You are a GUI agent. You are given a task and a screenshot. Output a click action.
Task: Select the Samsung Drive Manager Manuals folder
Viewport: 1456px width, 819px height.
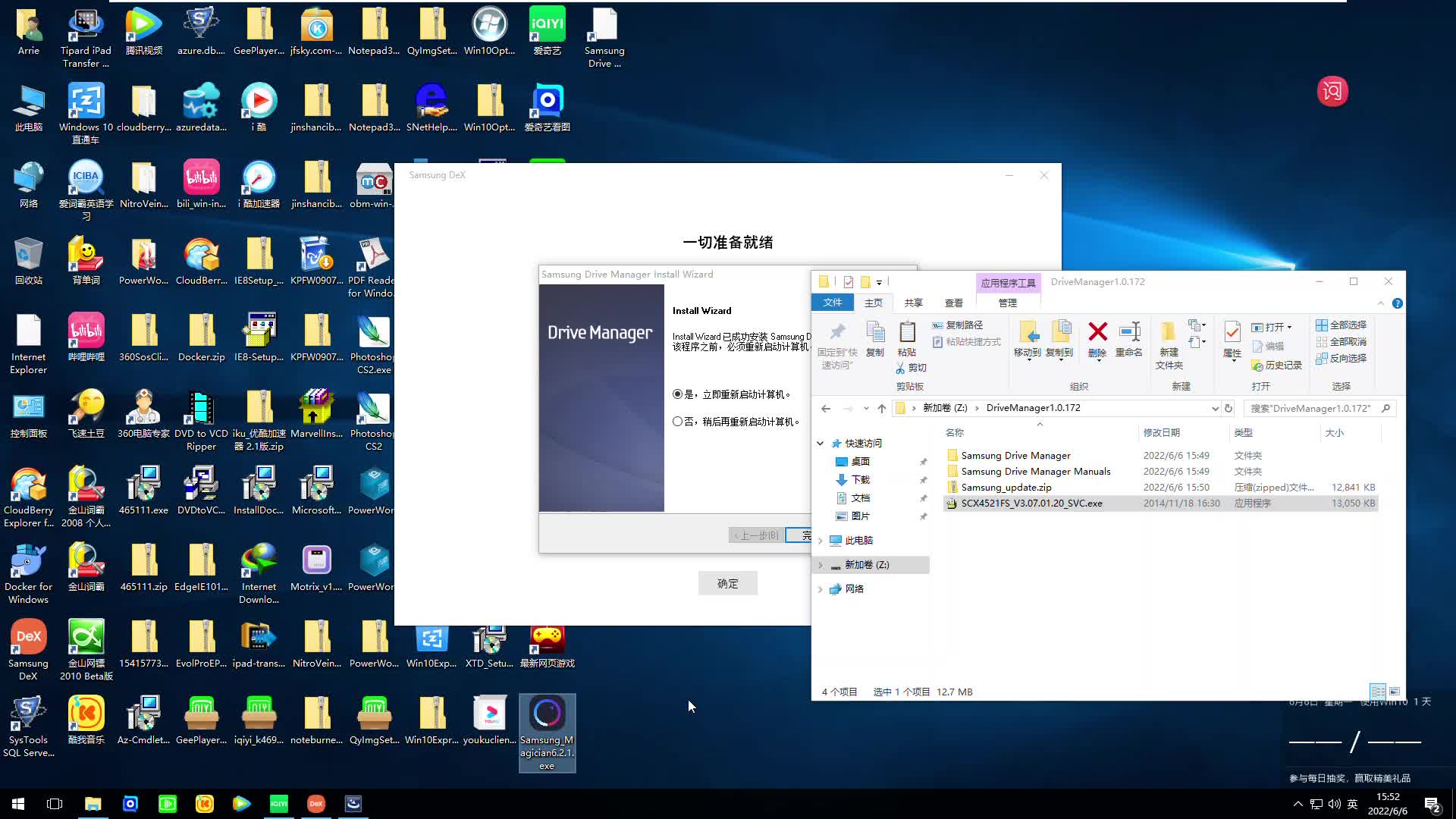point(1160,472)
